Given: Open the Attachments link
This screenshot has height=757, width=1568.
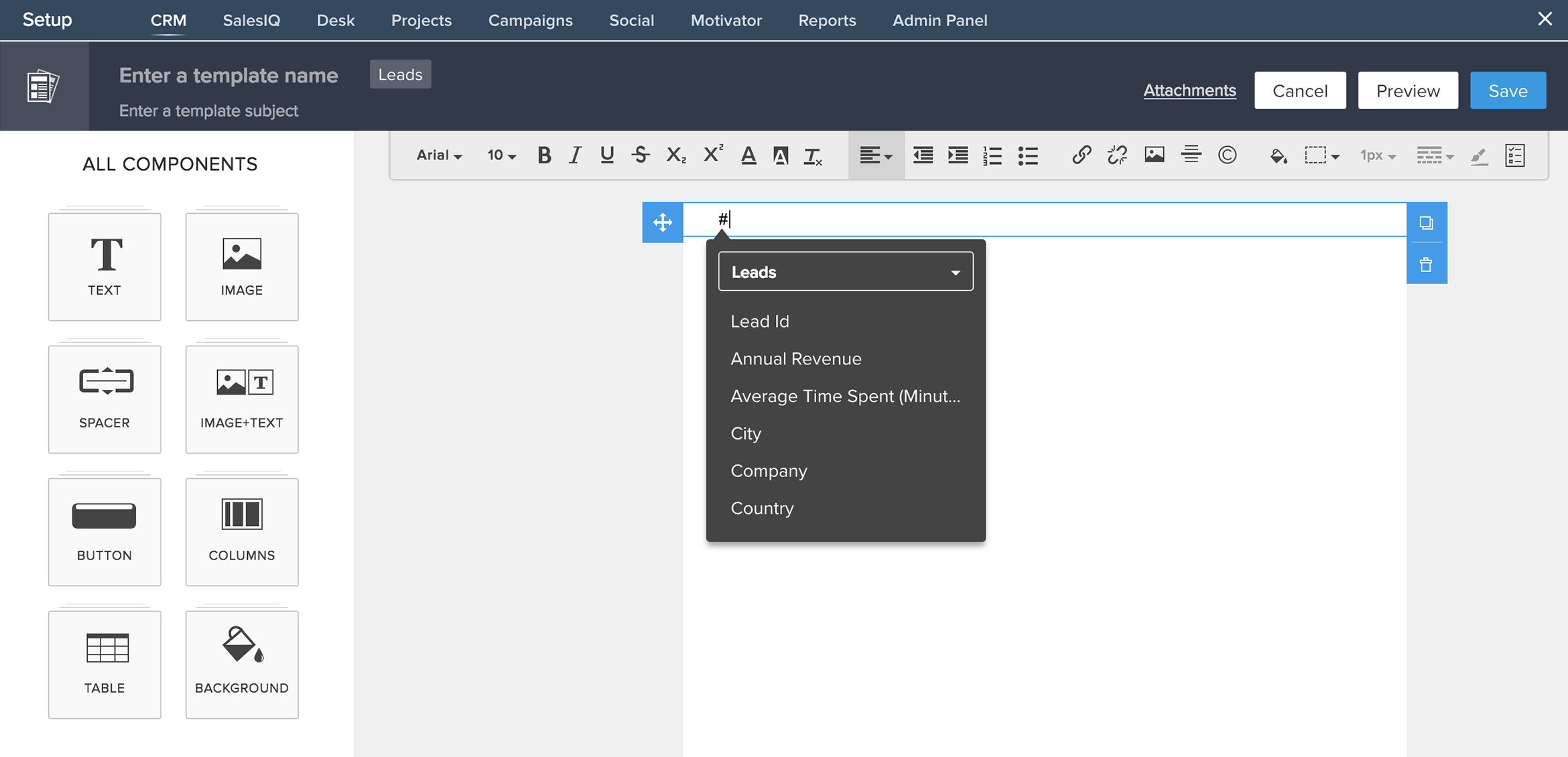Looking at the screenshot, I should (1189, 90).
